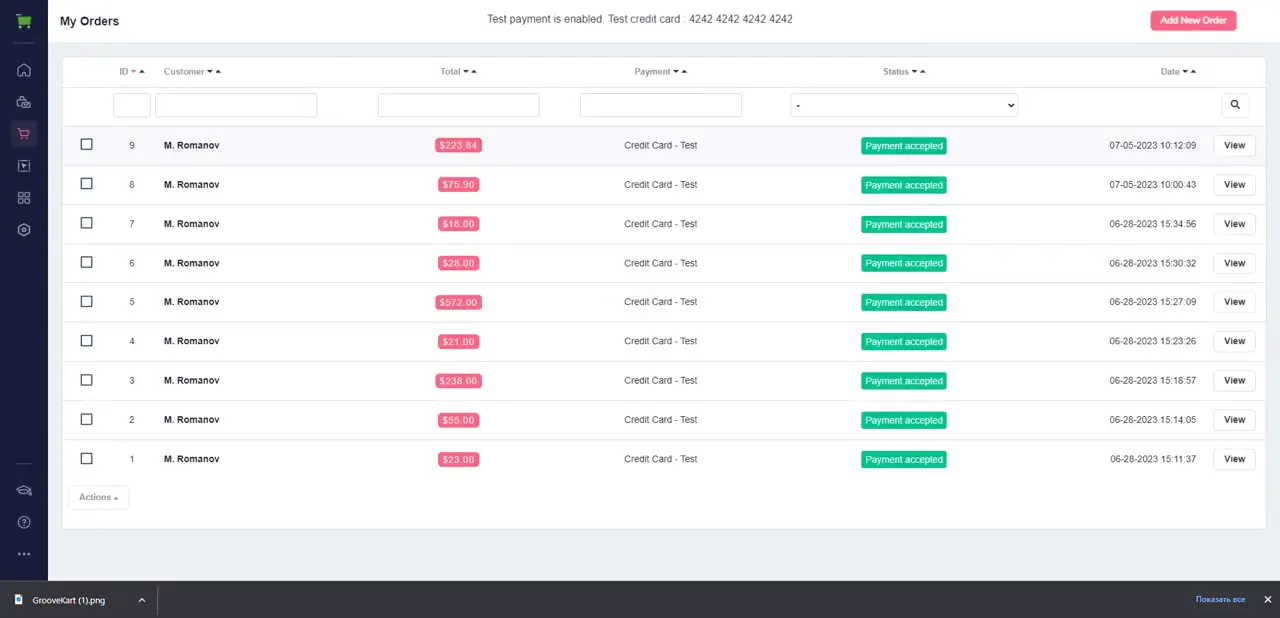This screenshot has width=1280, height=618.
Task: Click customer M. Romanov in order 4
Action: (191, 341)
